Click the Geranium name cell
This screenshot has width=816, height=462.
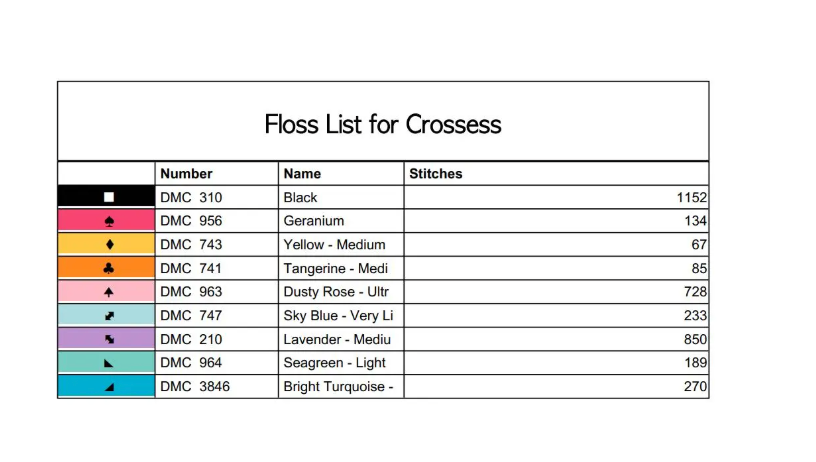(x=314, y=221)
